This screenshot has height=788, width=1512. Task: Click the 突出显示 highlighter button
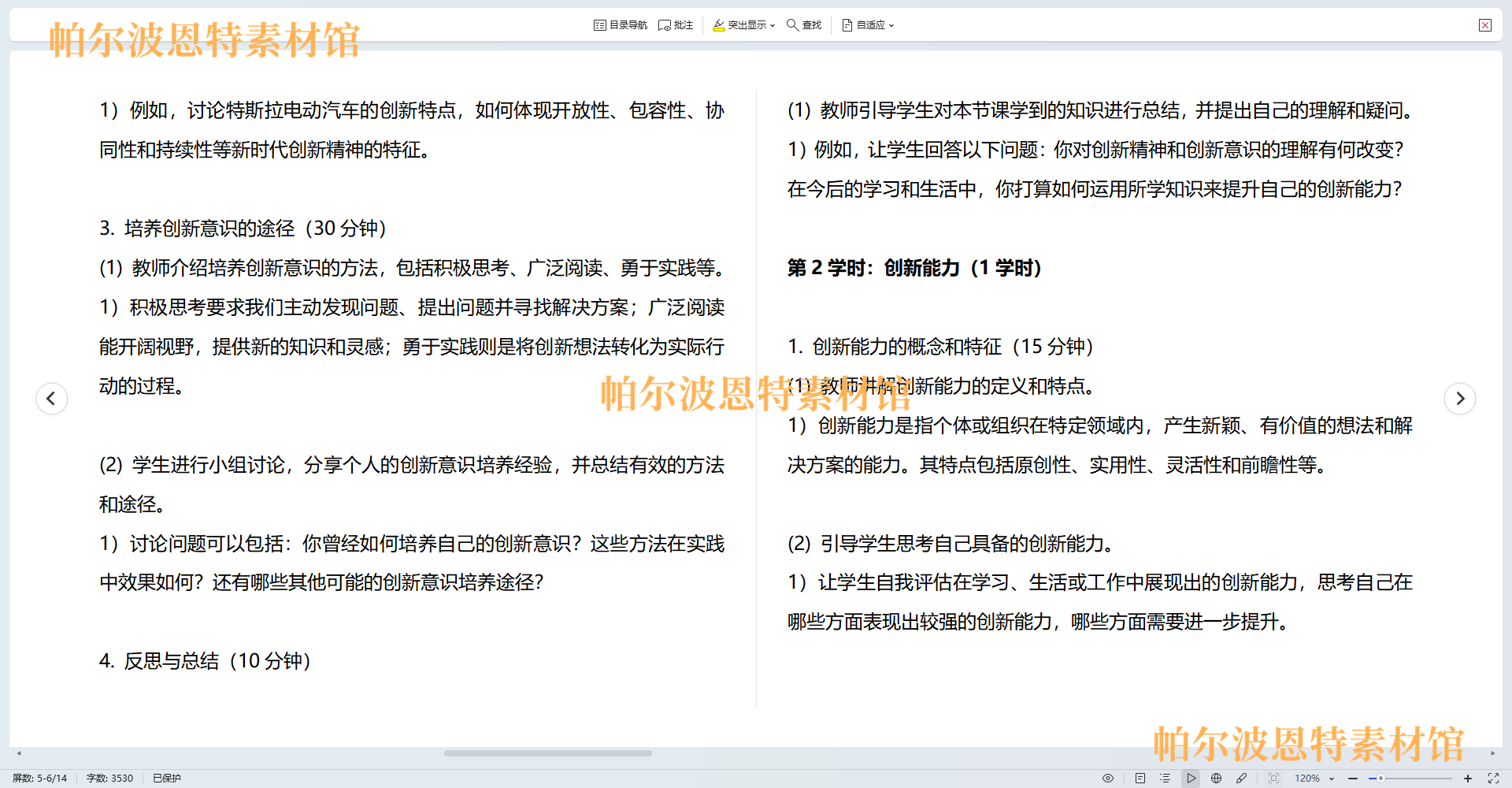pyautogui.click(x=739, y=25)
